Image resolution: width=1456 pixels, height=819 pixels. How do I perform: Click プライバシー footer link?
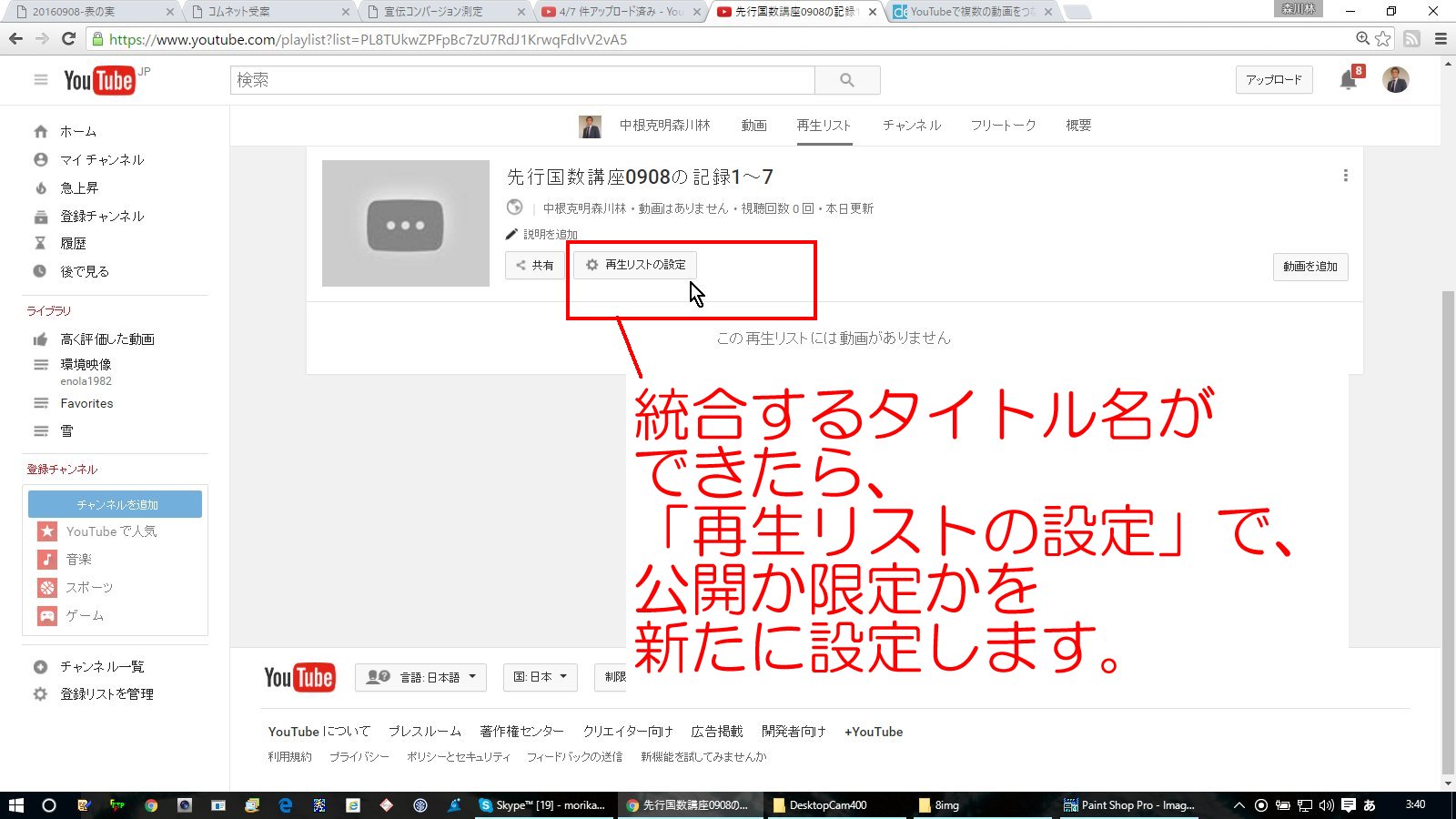(359, 757)
